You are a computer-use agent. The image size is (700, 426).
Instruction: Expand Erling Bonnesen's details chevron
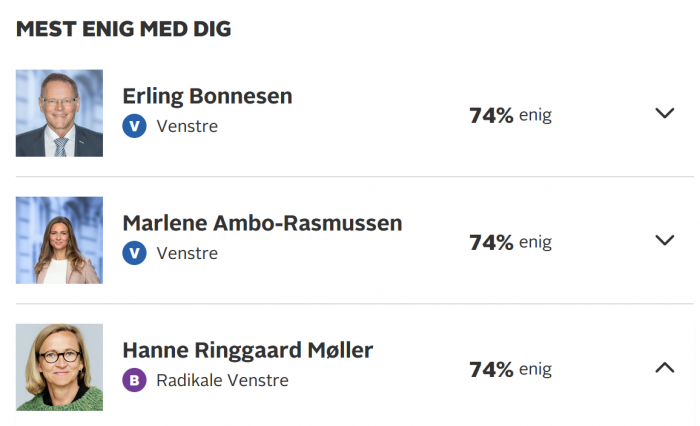(x=664, y=113)
